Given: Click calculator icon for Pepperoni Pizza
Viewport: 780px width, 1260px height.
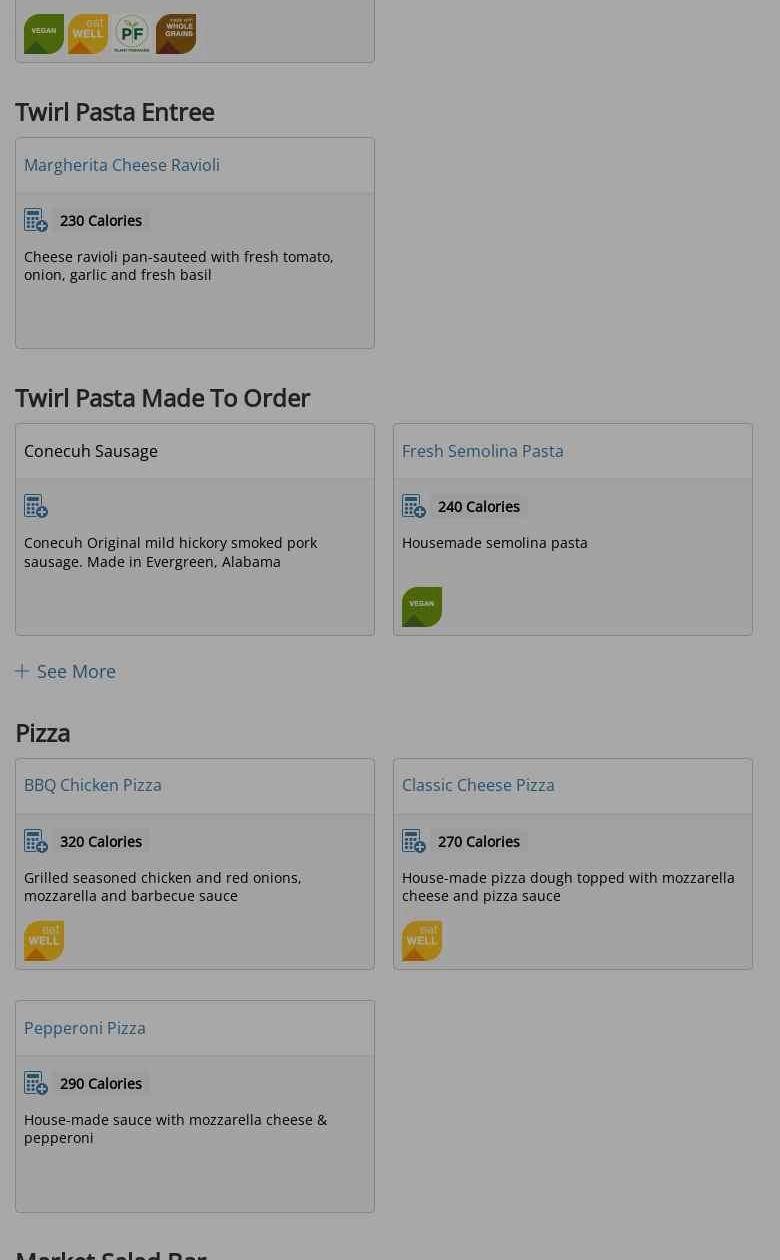Looking at the screenshot, I should coord(36,1084).
